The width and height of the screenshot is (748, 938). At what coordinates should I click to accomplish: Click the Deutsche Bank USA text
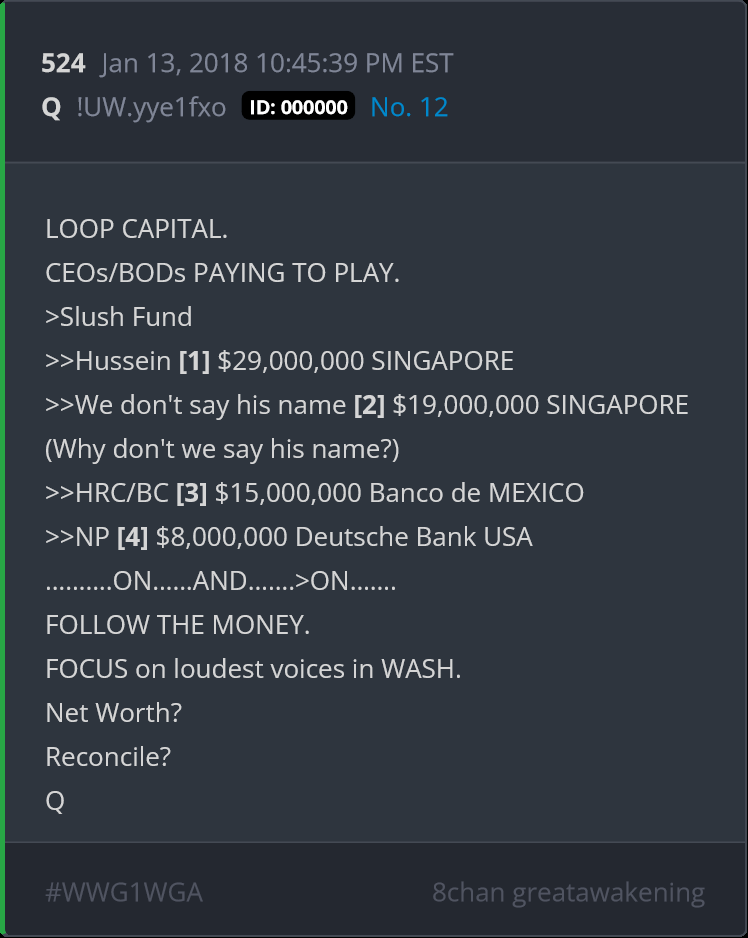tap(413, 537)
